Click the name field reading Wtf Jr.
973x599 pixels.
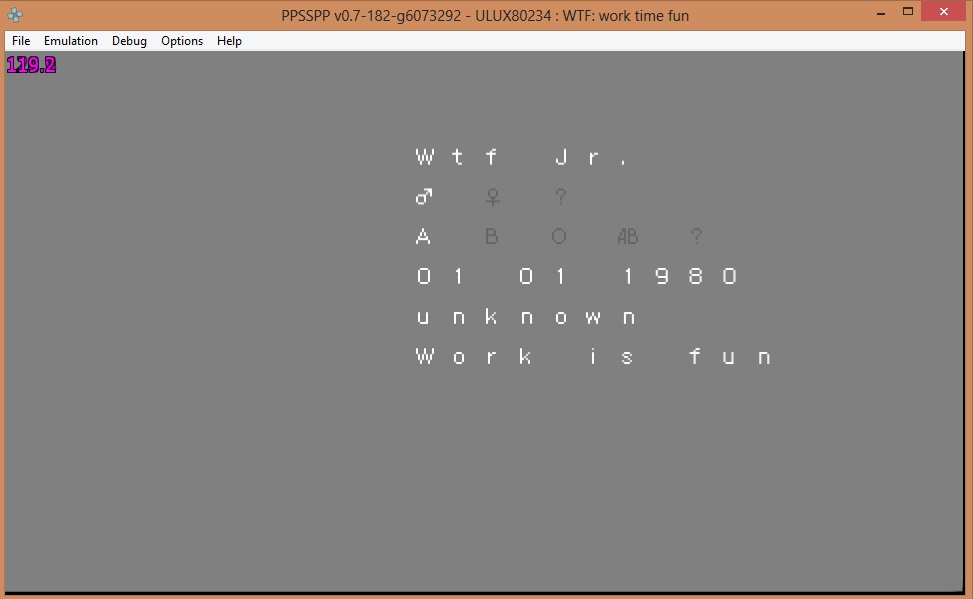point(520,157)
